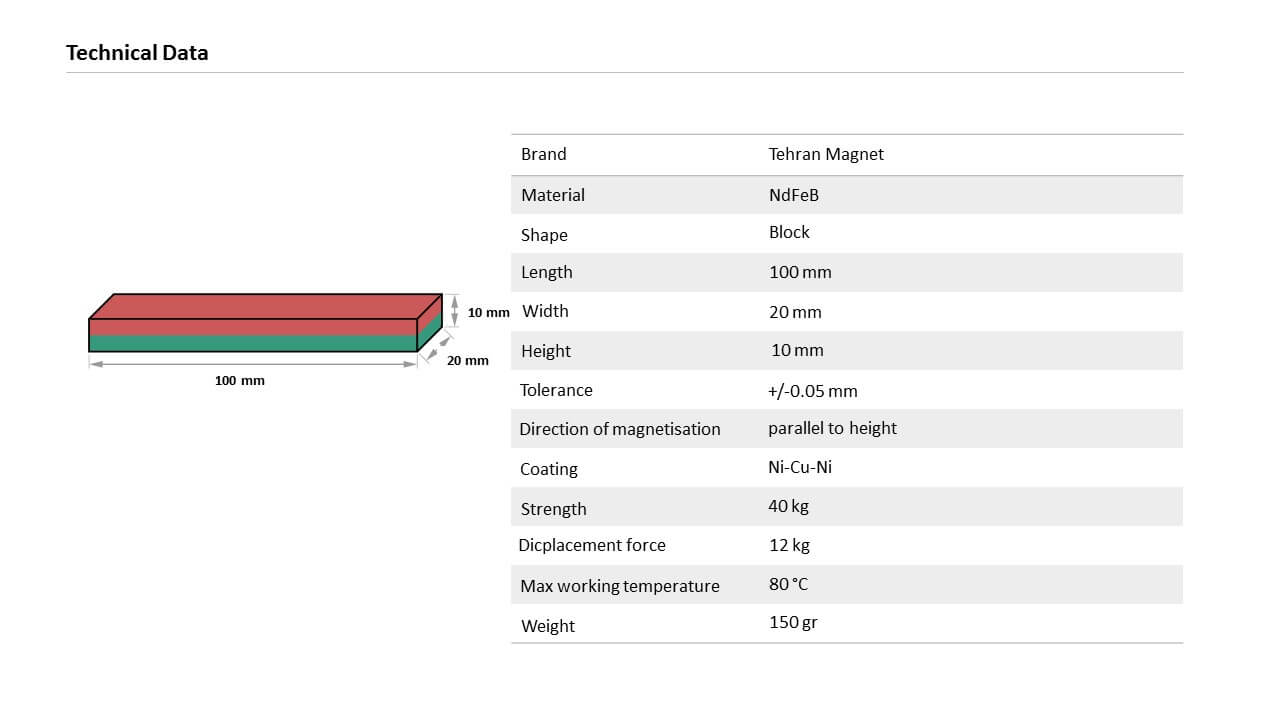Viewport: 1280px width, 720px height.
Task: Select the parallel to height value
Action: pyautogui.click(x=832, y=428)
